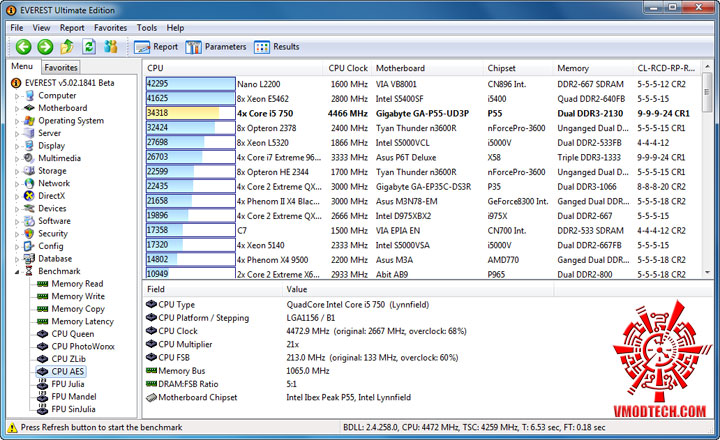The width and height of the screenshot is (720, 440).
Task: Sort by the Motherboard column header
Action: coord(428,68)
